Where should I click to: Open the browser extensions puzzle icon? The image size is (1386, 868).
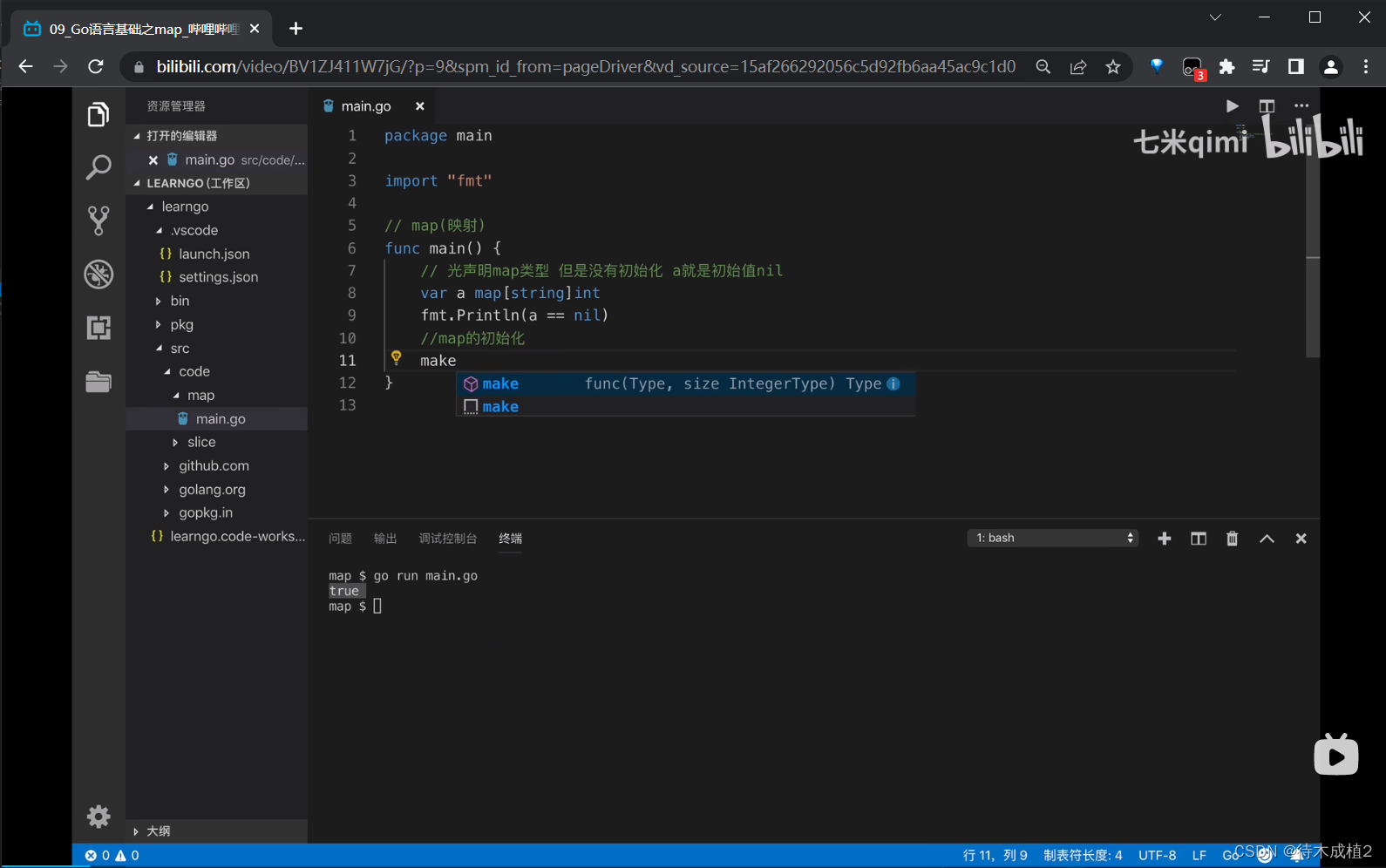tap(1226, 67)
